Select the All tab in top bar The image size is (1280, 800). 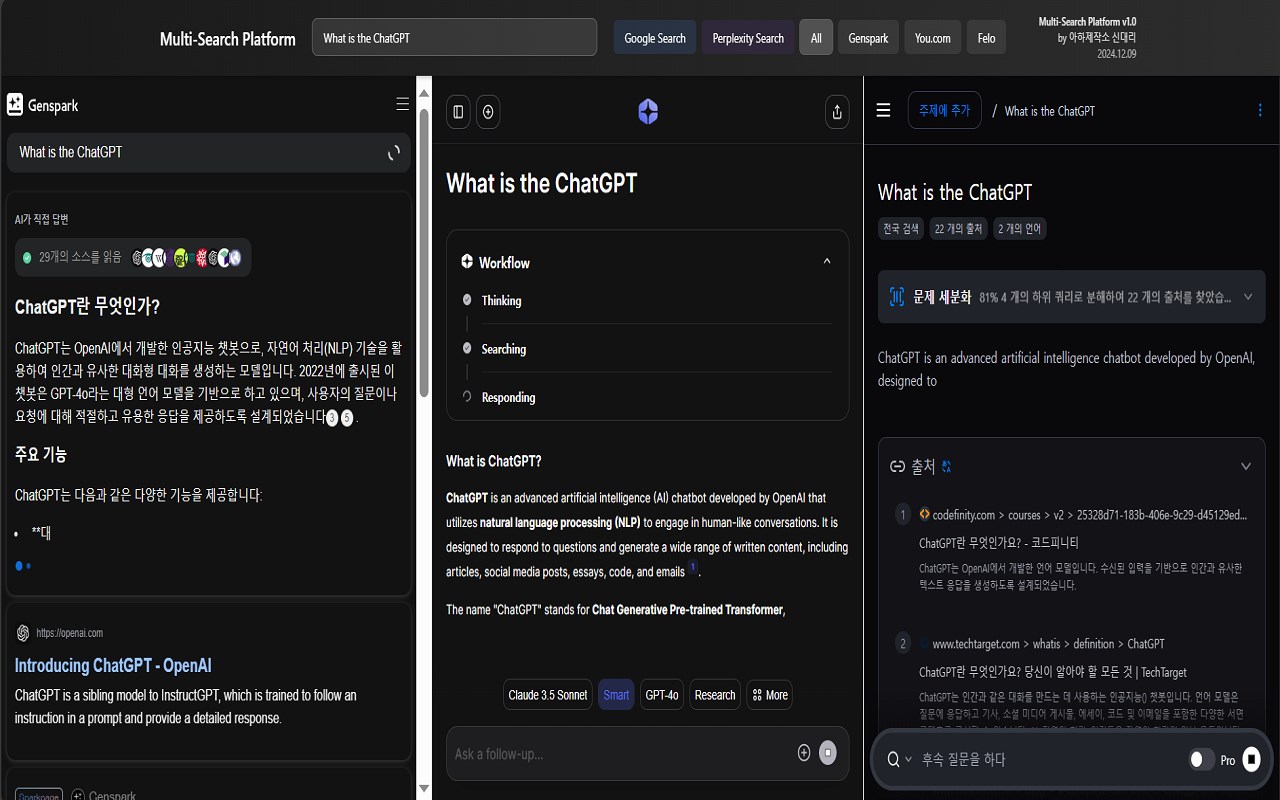tap(816, 38)
